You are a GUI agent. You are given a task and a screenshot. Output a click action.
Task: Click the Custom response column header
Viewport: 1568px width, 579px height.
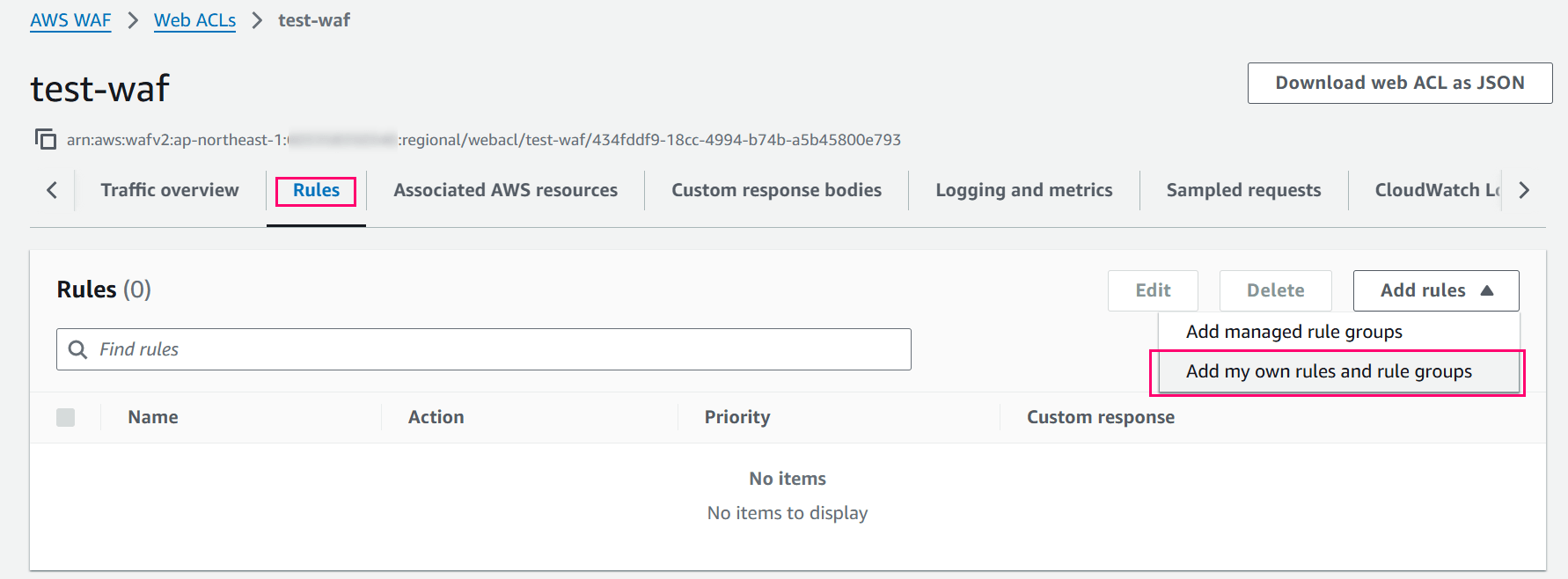tap(1101, 417)
